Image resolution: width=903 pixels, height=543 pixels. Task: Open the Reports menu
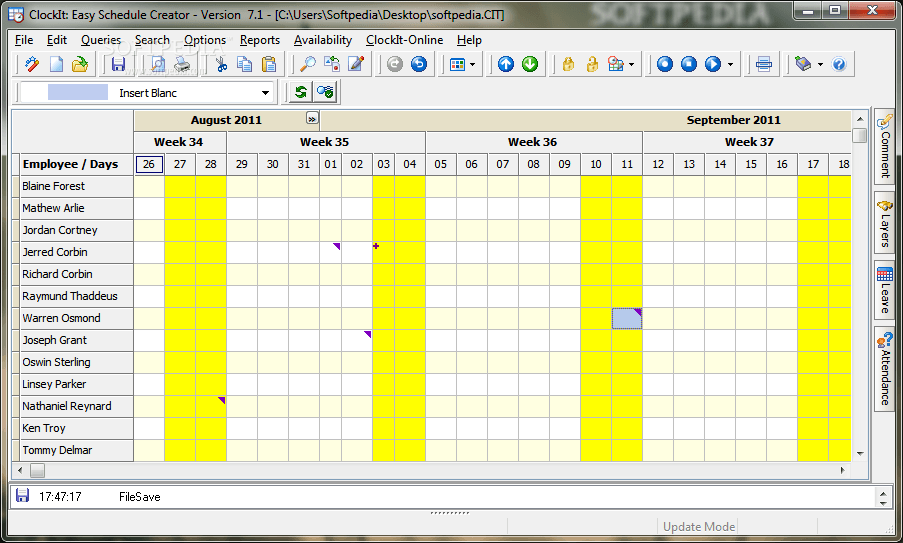(x=260, y=40)
